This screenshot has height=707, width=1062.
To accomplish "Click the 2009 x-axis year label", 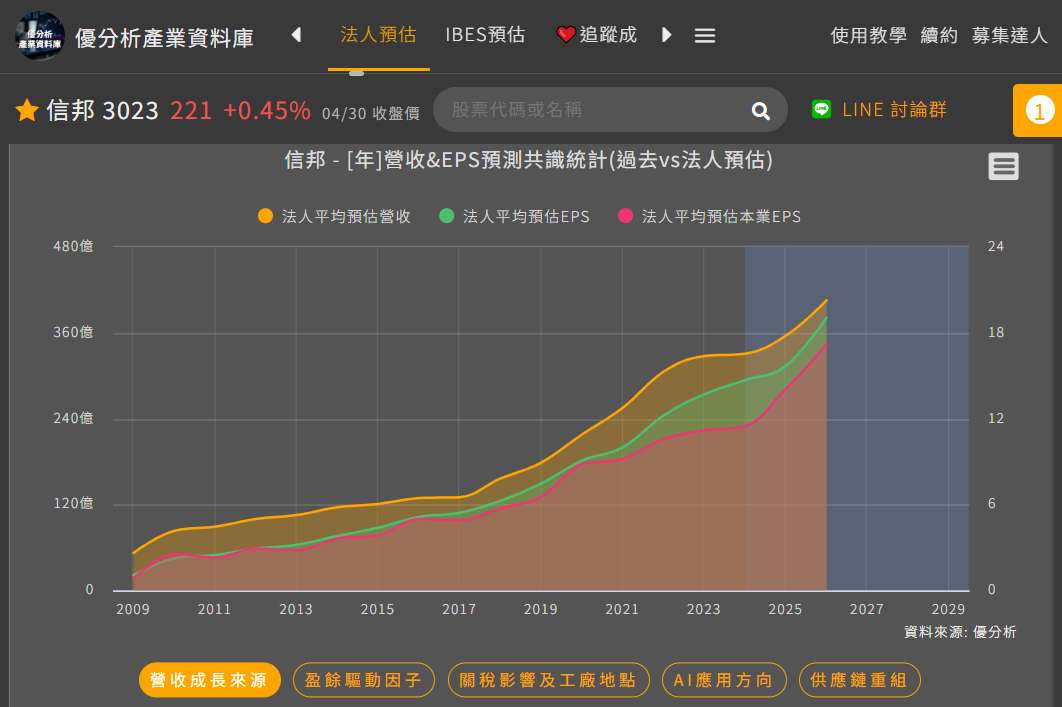I will (133, 609).
